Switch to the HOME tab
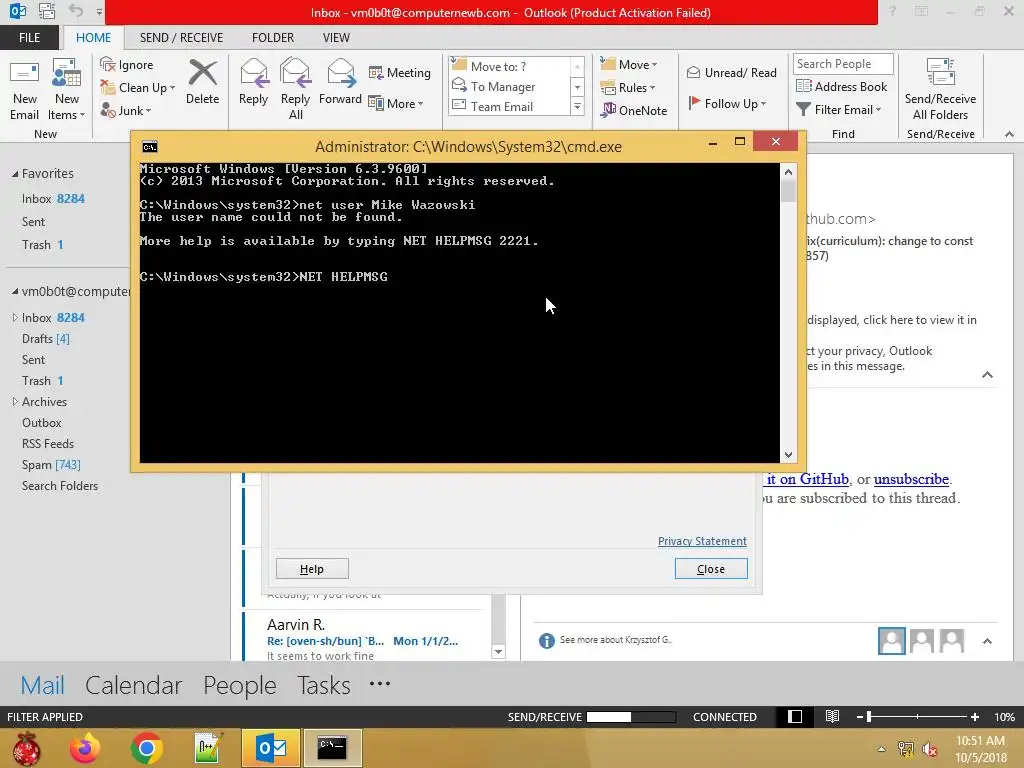The width and height of the screenshot is (1024, 768). 93,38
